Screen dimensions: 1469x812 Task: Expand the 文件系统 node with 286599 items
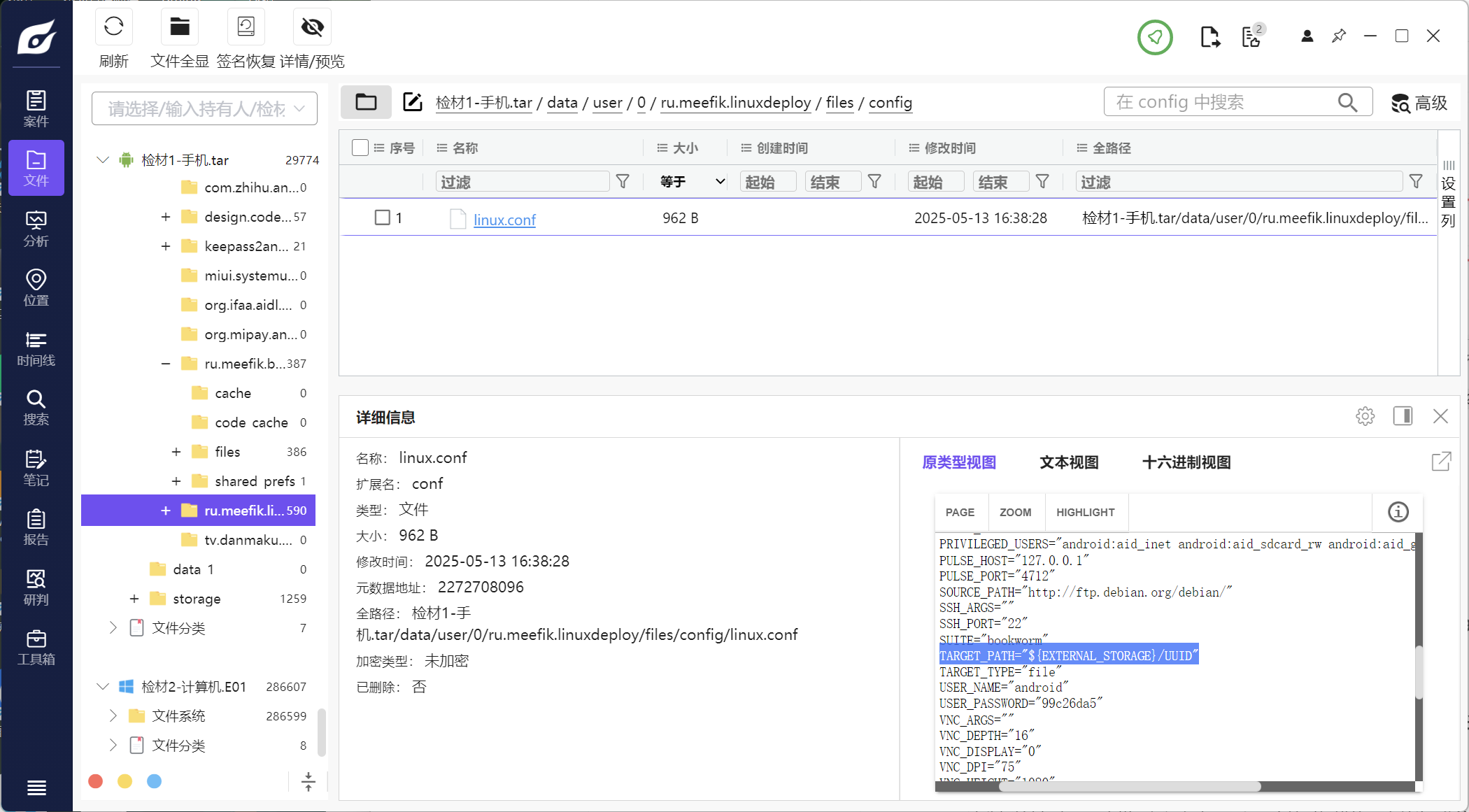pyautogui.click(x=113, y=716)
